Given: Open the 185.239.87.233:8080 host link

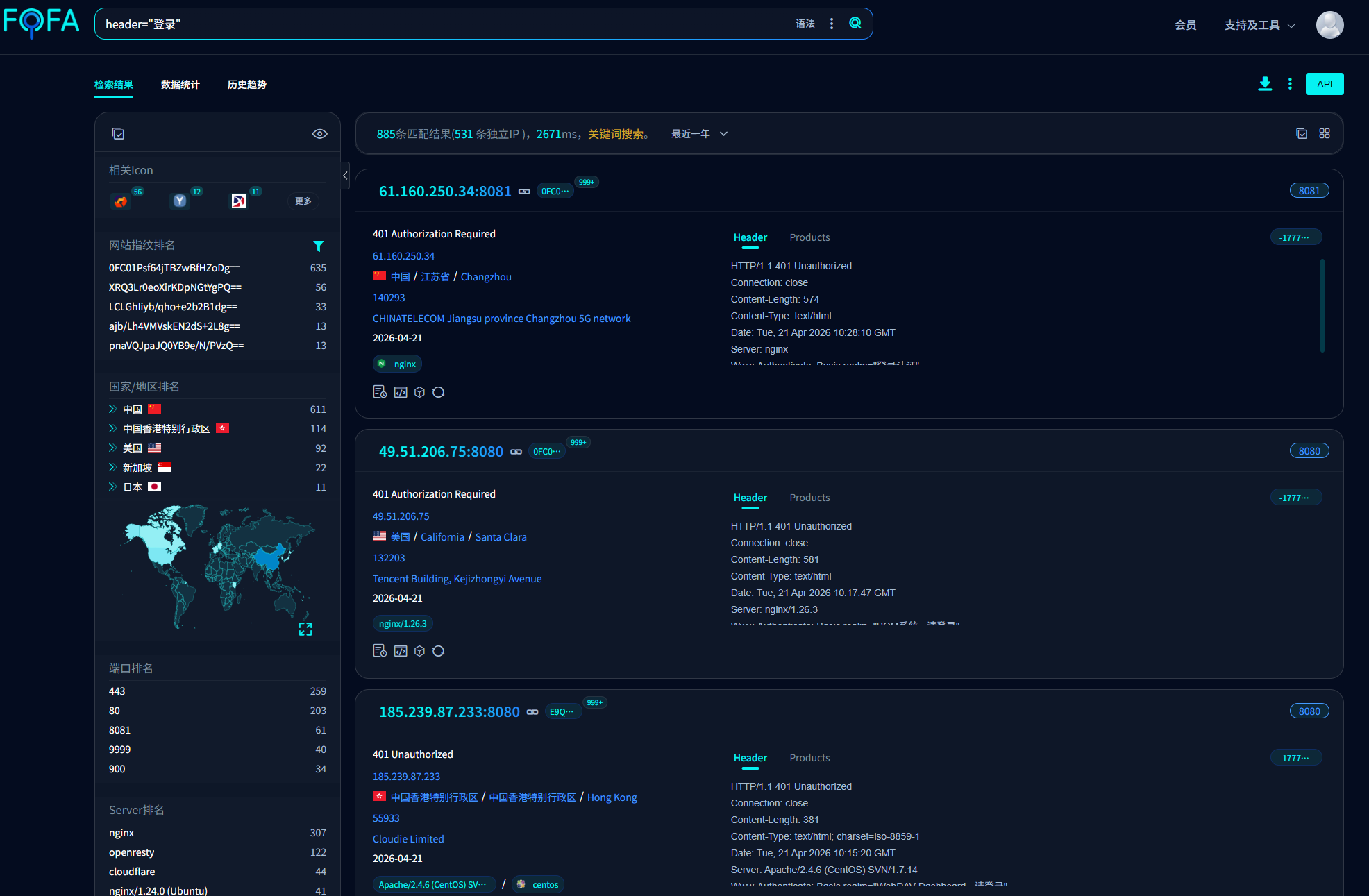Looking at the screenshot, I should pyautogui.click(x=449, y=712).
